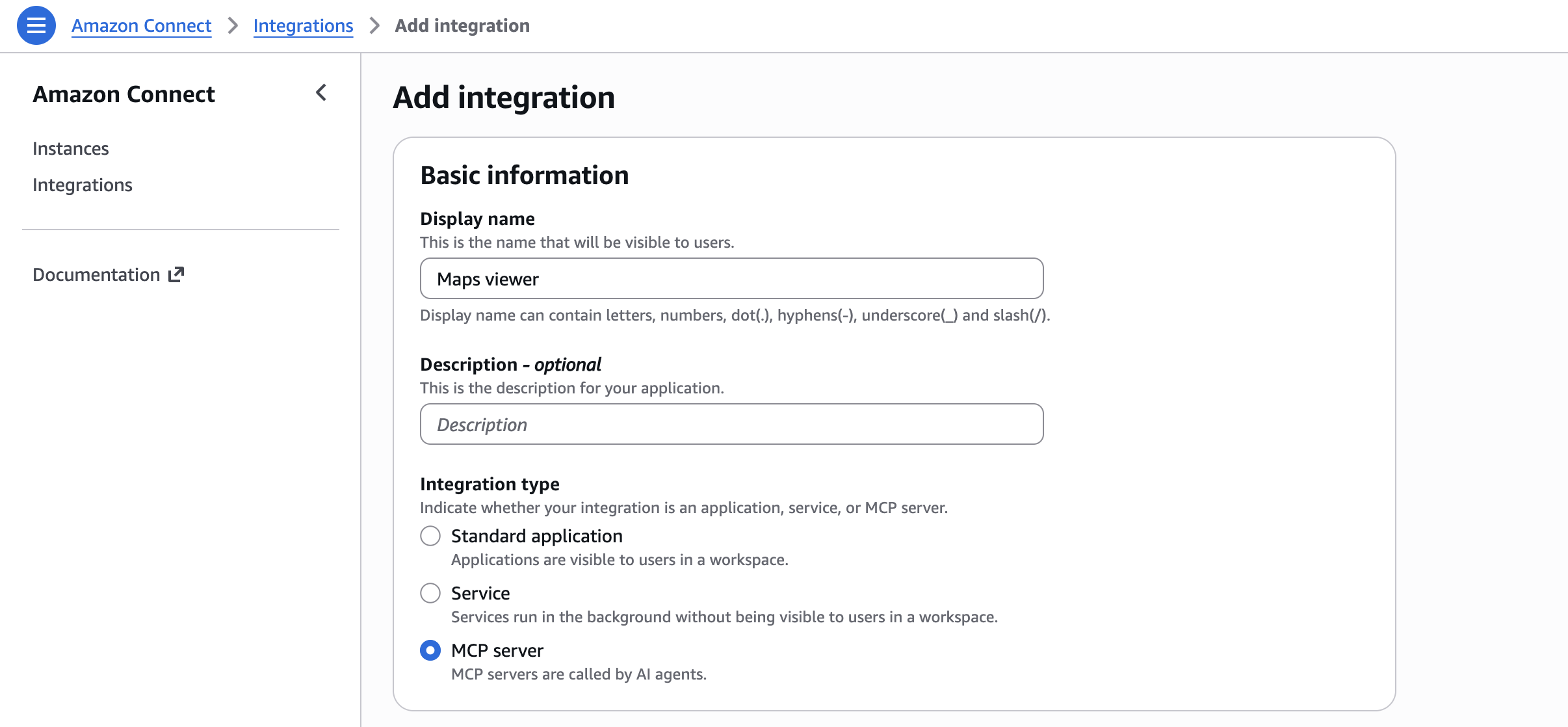Open the hamburger navigation menu

pyautogui.click(x=37, y=25)
